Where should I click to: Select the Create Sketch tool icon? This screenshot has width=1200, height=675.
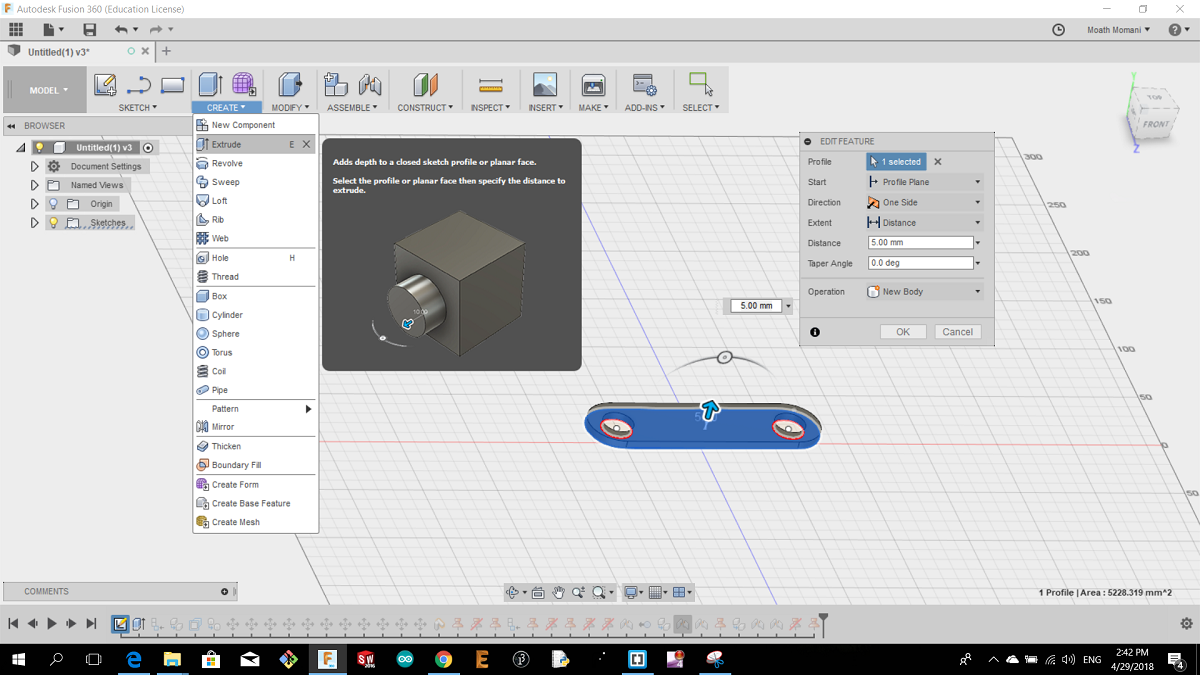click(105, 85)
